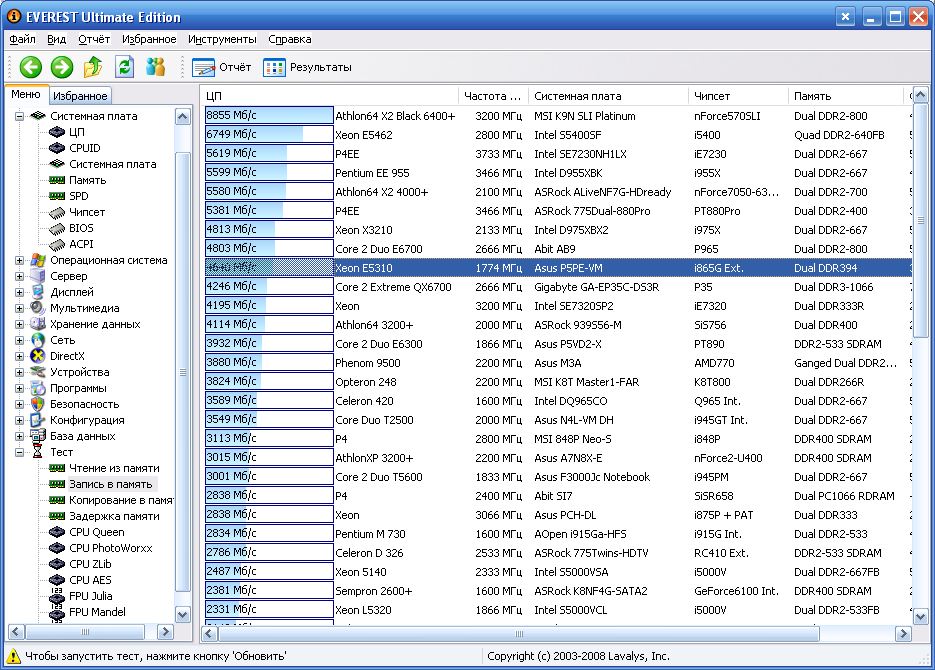Click the Refresh toolbar icon
The image size is (935, 670).
point(124,67)
